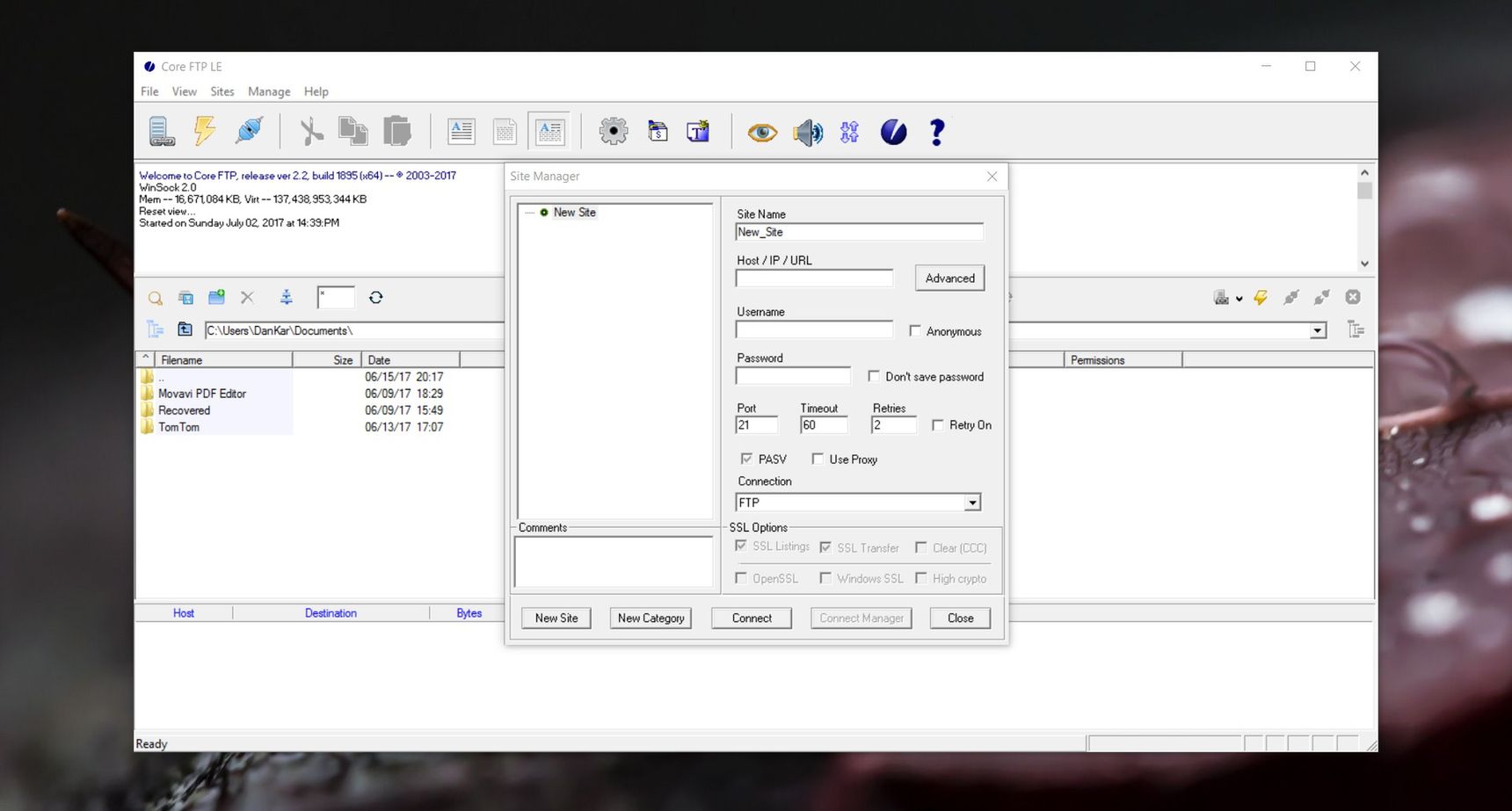Open the Sites menu
This screenshot has width=1512, height=811.
[x=222, y=91]
